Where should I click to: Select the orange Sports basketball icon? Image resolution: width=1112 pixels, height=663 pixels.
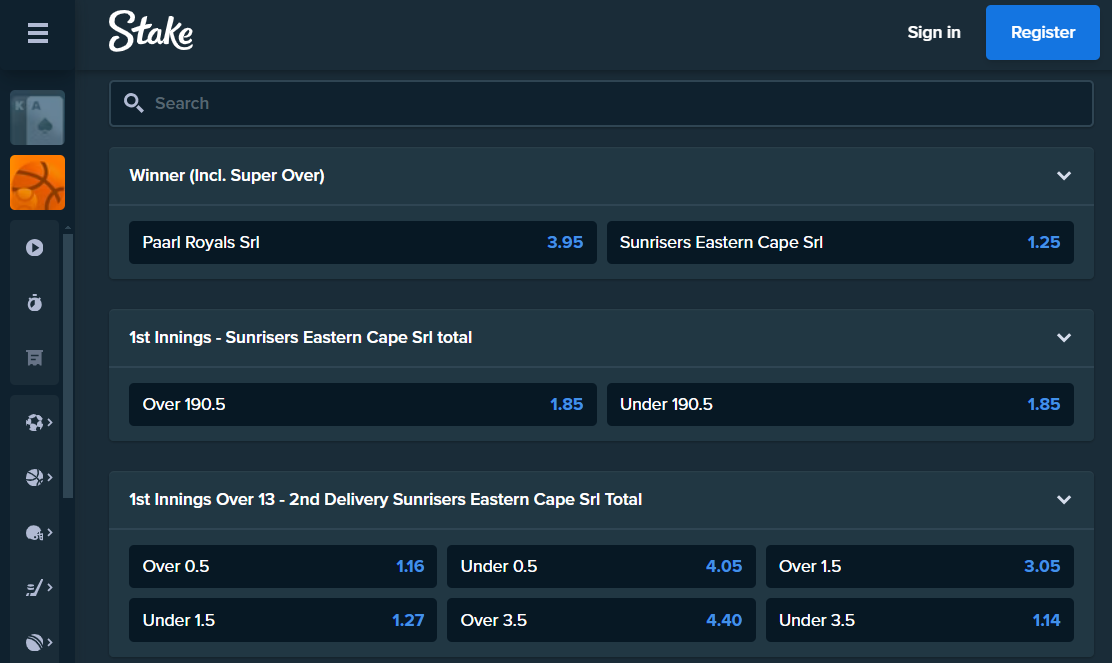37,182
